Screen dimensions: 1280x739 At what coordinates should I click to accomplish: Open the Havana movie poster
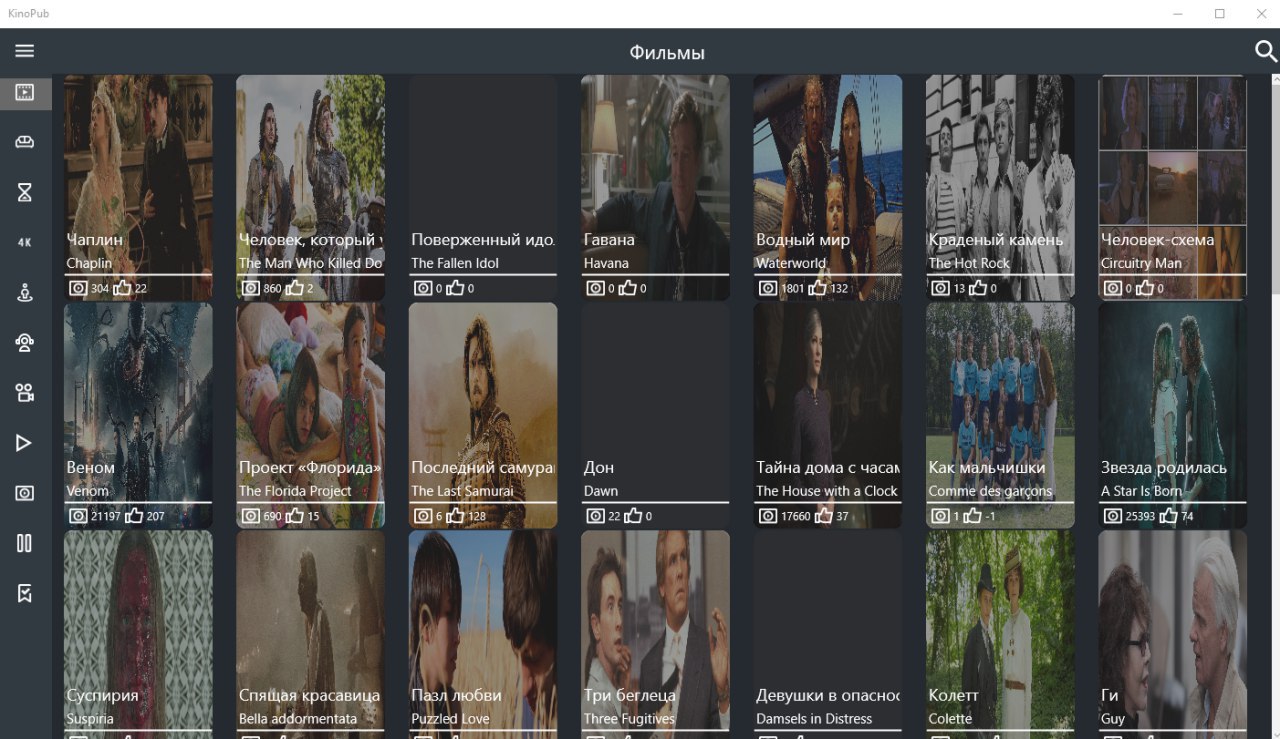(655, 188)
